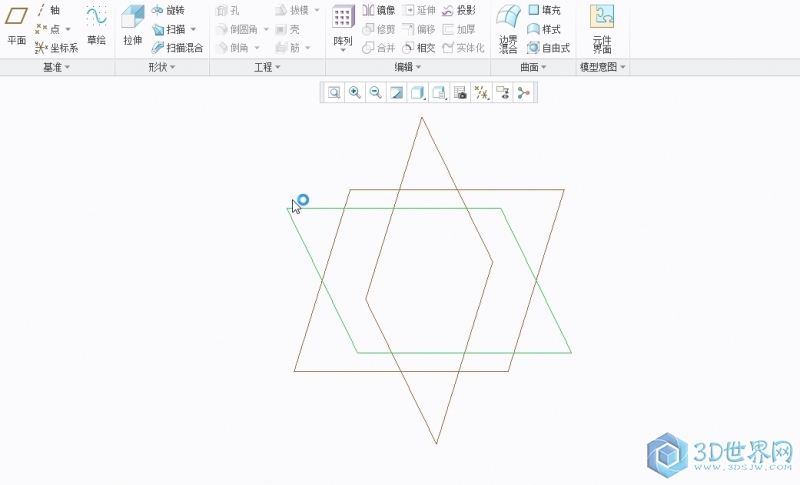The height and width of the screenshot is (485, 800).
Task: Create a 坐标系 coordinate system
Action: (57, 48)
